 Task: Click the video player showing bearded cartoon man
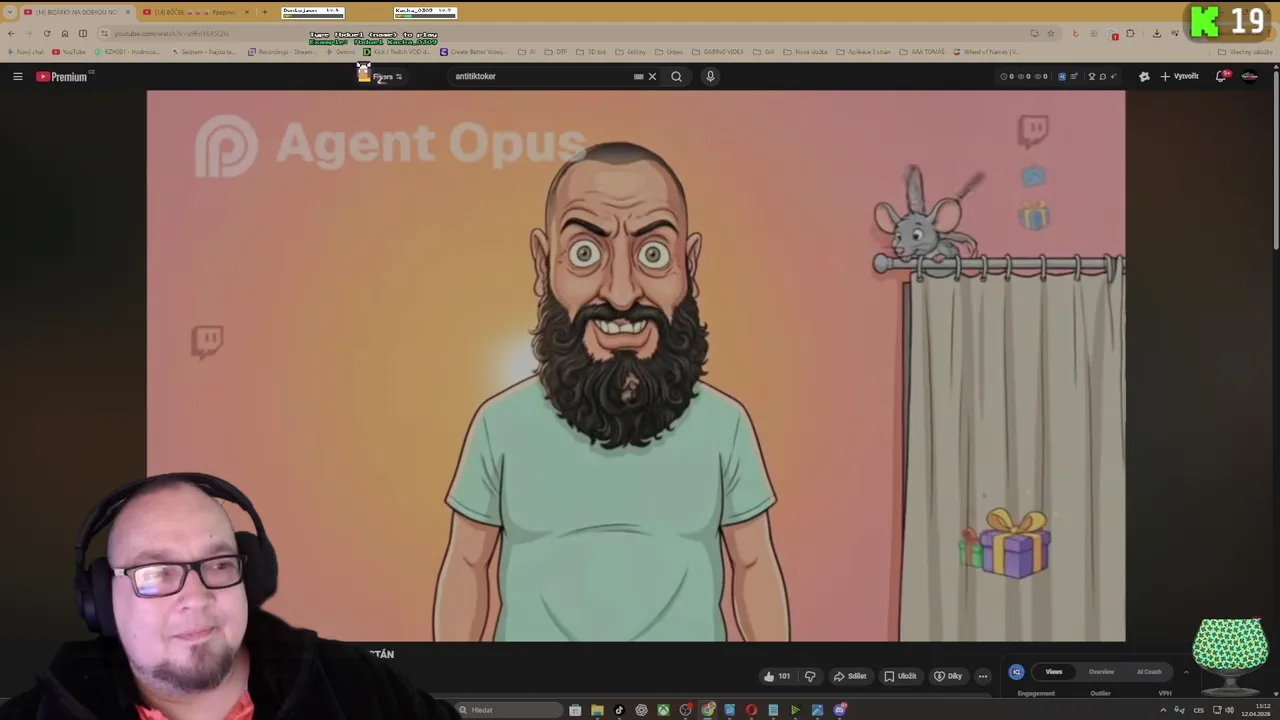click(x=636, y=366)
